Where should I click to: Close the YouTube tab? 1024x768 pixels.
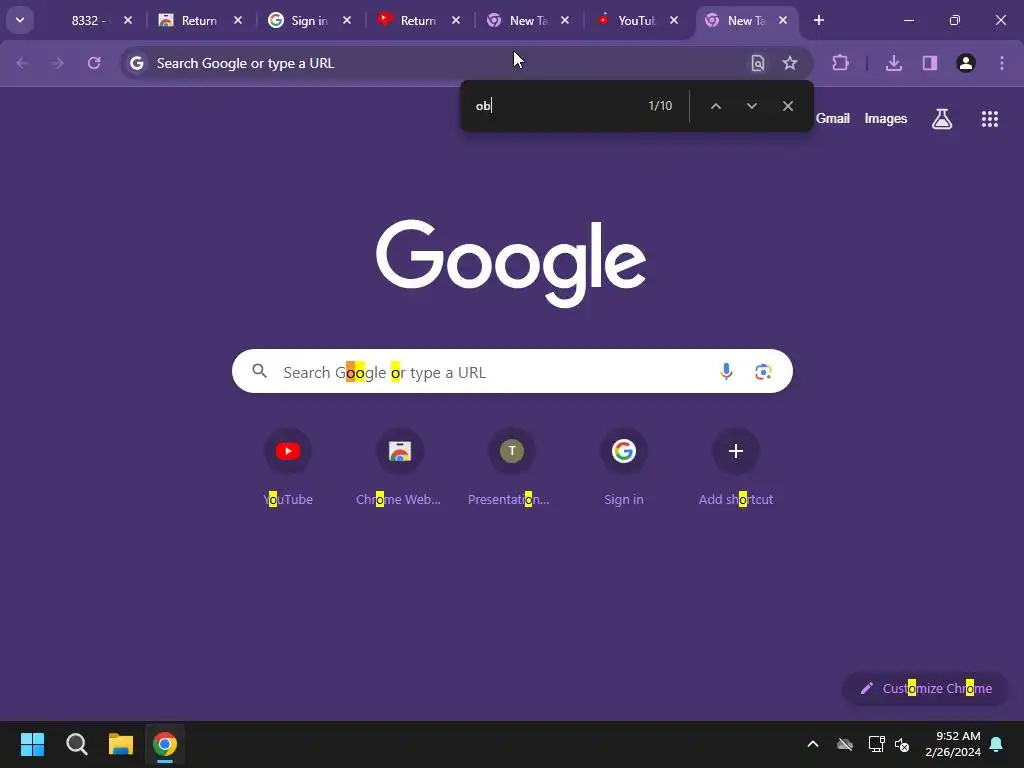coord(674,20)
